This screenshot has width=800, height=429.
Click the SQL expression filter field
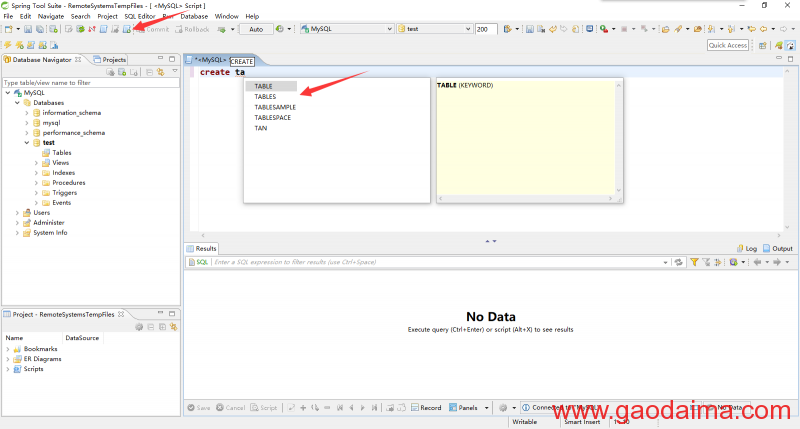point(439,262)
